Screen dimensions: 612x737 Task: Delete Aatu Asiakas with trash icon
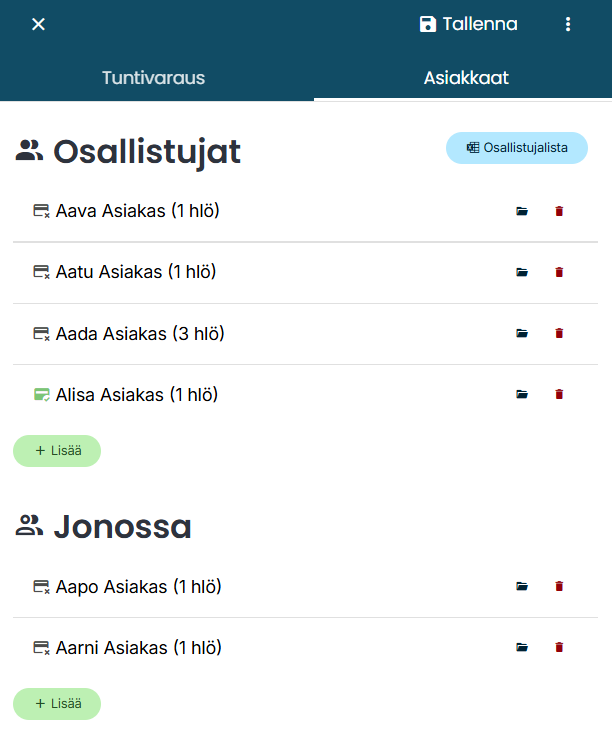click(x=559, y=272)
